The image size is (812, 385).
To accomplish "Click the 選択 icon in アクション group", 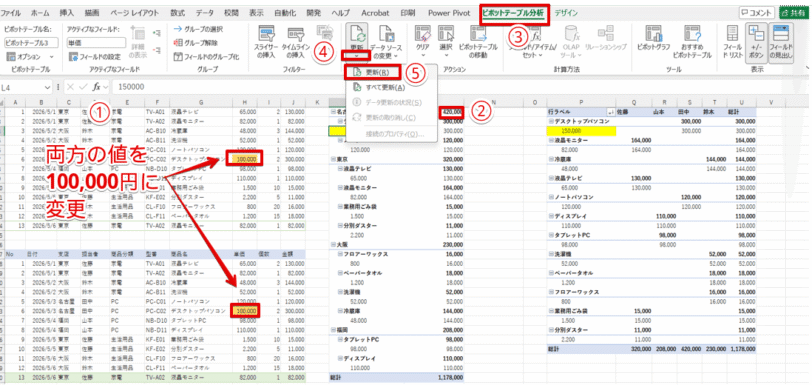I will click(446, 34).
